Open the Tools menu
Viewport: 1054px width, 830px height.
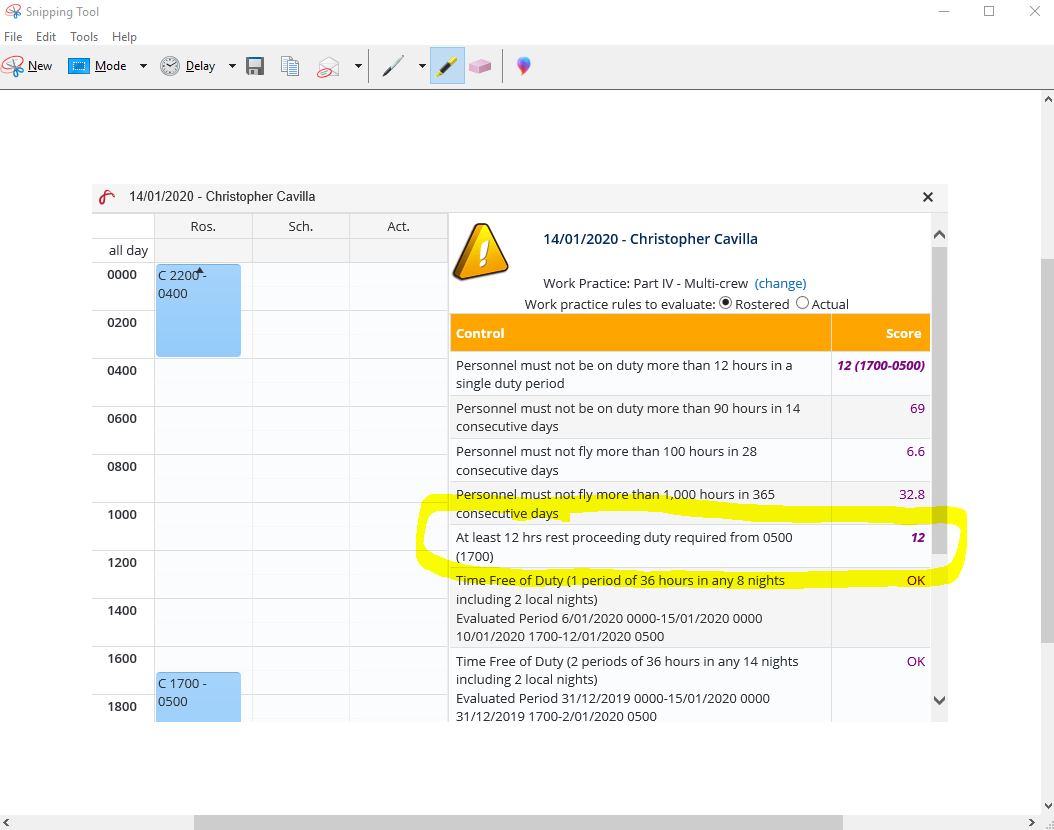click(84, 37)
